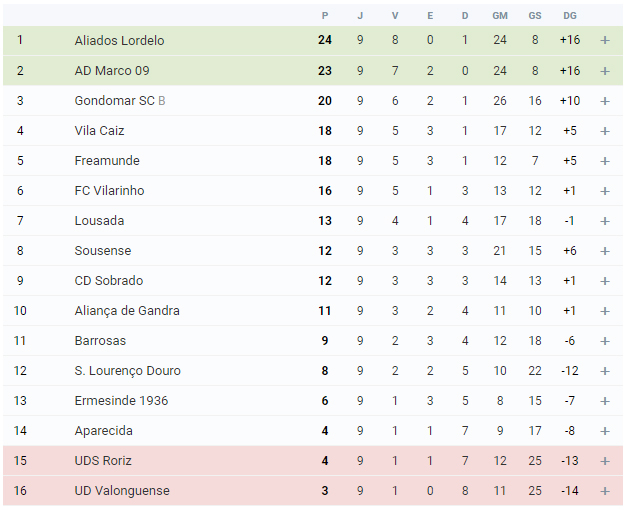The image size is (625, 510).
Task: Expand AD Marco 09 details with plus
Action: click(x=605, y=71)
